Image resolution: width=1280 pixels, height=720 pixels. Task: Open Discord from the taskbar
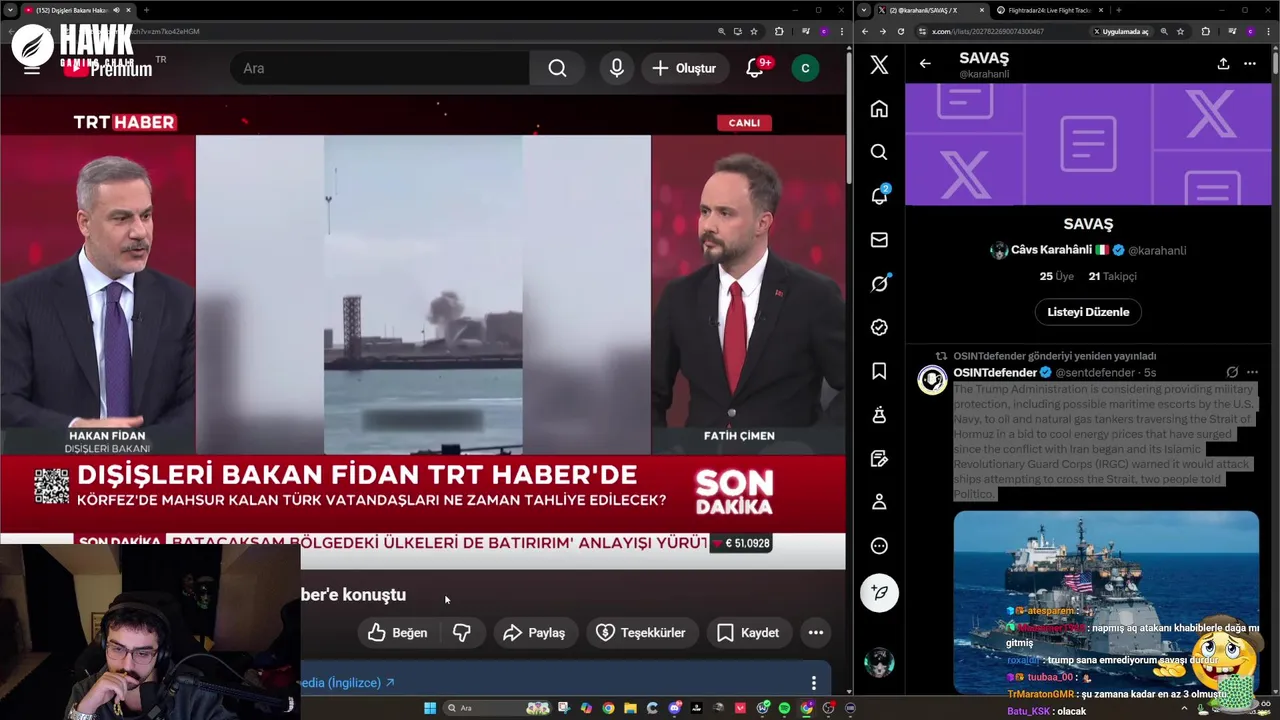tap(675, 708)
